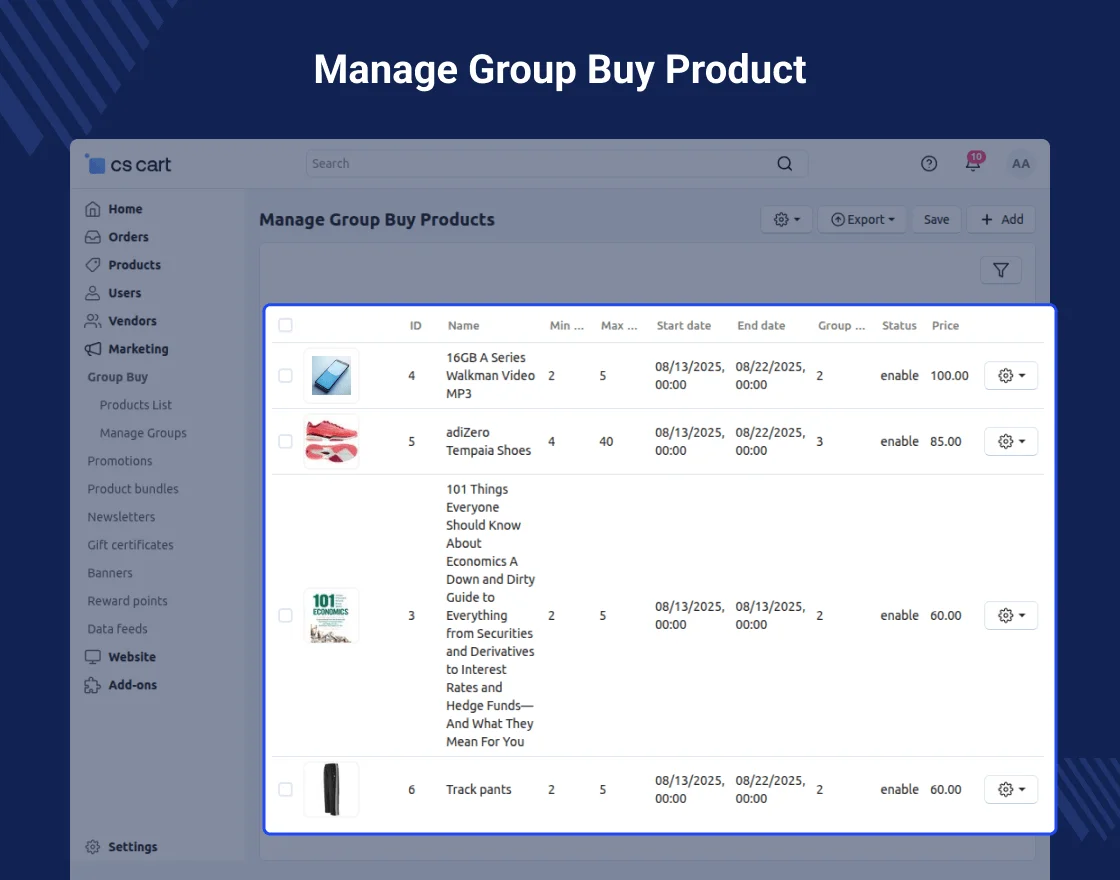Go to Manage Groups in sidebar
This screenshot has height=880, width=1120.
143,433
